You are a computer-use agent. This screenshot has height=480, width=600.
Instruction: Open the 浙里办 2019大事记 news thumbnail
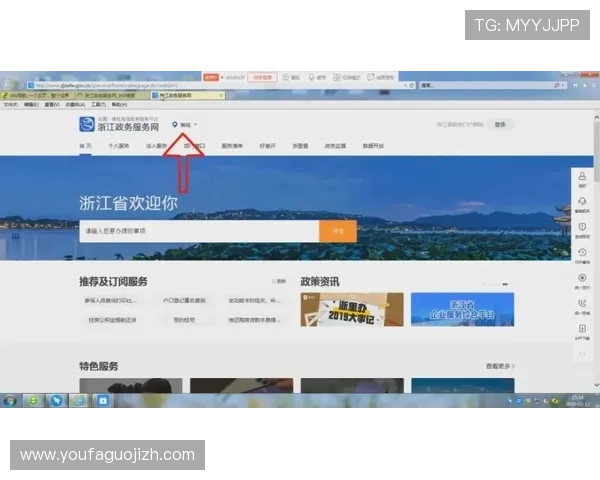click(x=352, y=310)
